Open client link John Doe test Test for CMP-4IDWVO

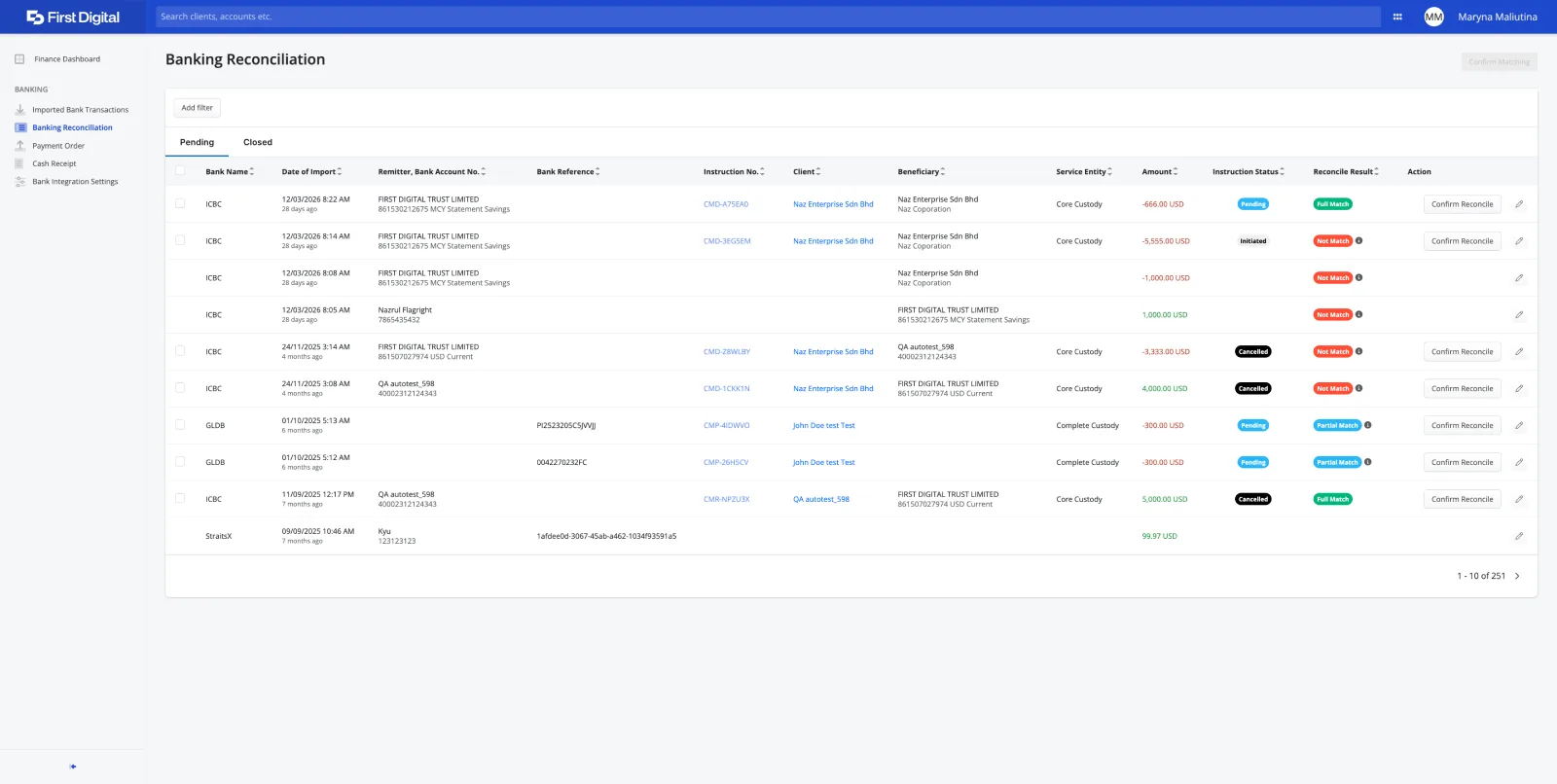tap(824, 425)
